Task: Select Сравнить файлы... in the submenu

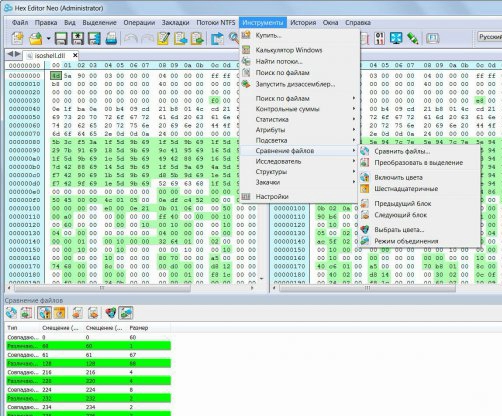Action: [419, 151]
